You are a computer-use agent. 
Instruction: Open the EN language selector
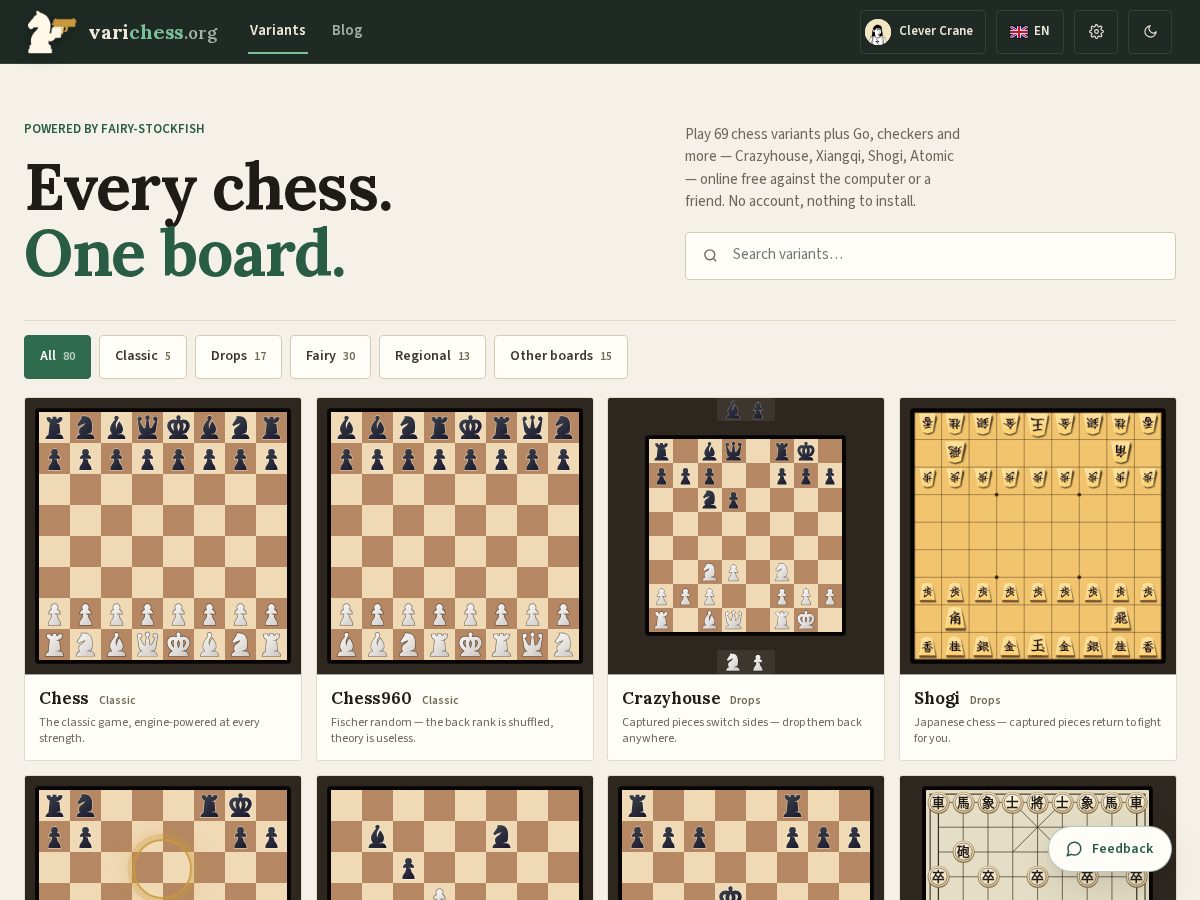click(1030, 32)
